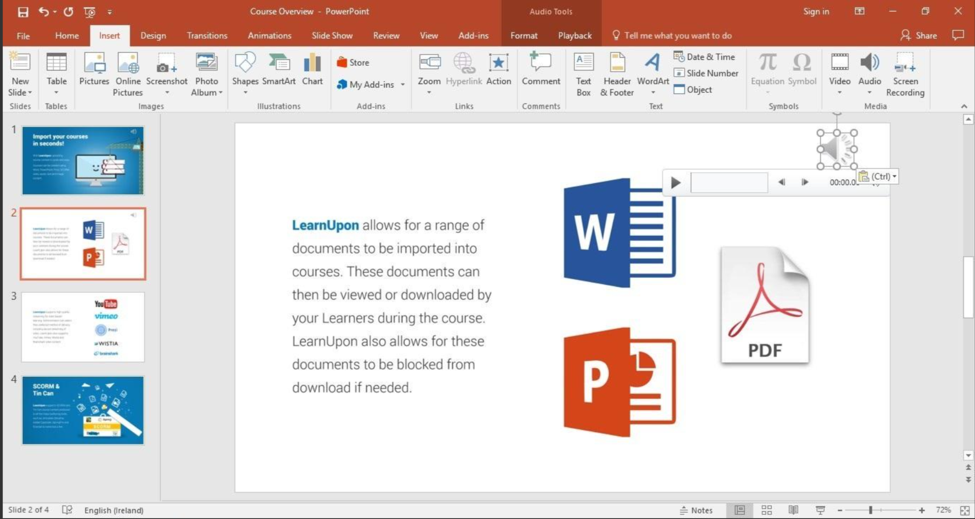Open the Transitions tab
Screen dimensions: 975x519
(207, 35)
